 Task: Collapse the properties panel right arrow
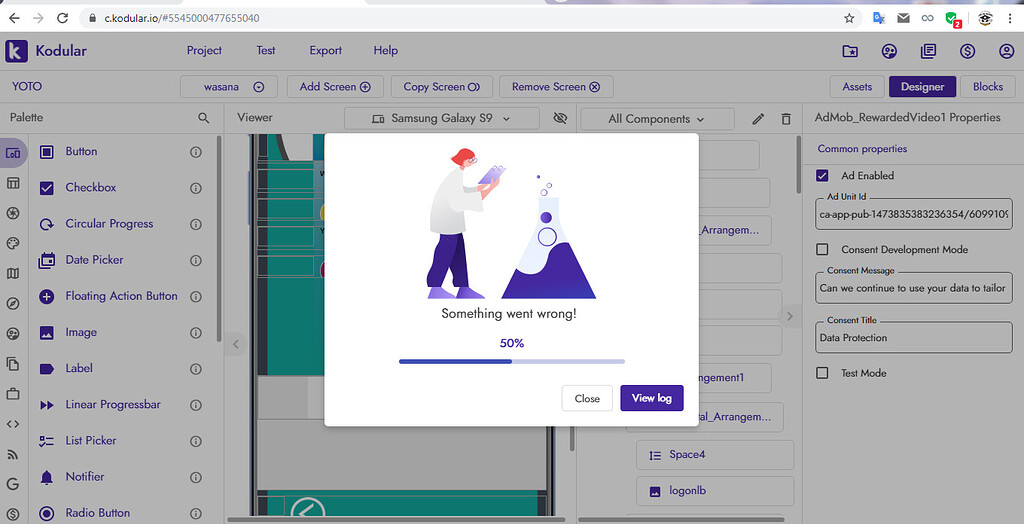click(x=790, y=316)
